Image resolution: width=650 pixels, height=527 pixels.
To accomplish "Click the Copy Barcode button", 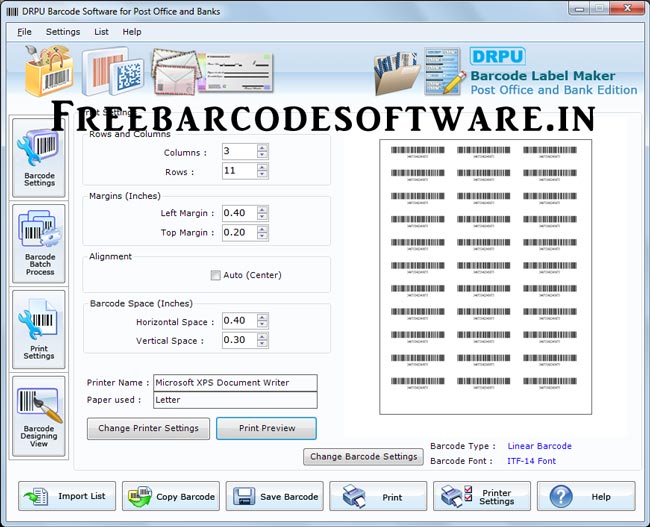I will point(171,496).
